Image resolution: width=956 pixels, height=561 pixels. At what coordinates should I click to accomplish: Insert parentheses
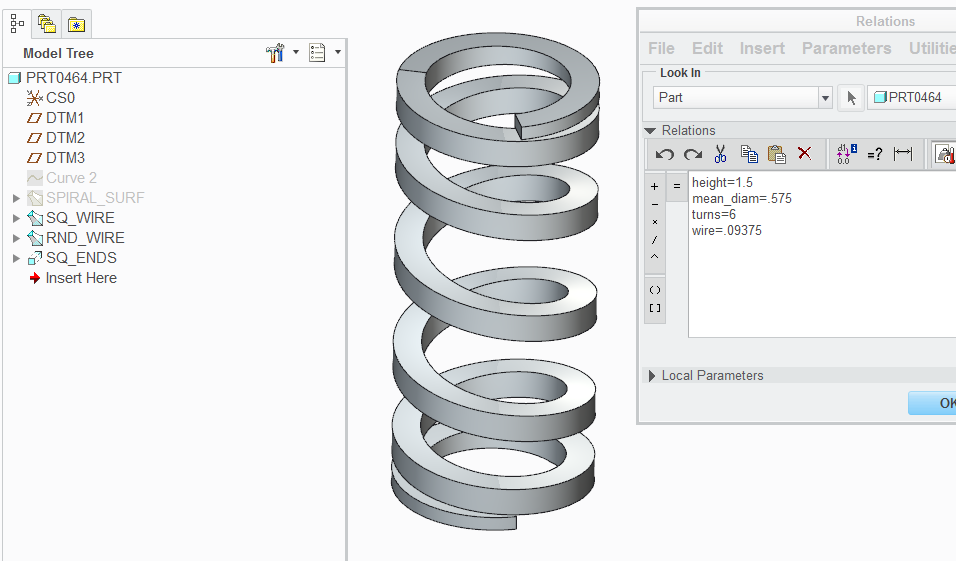tap(655, 290)
